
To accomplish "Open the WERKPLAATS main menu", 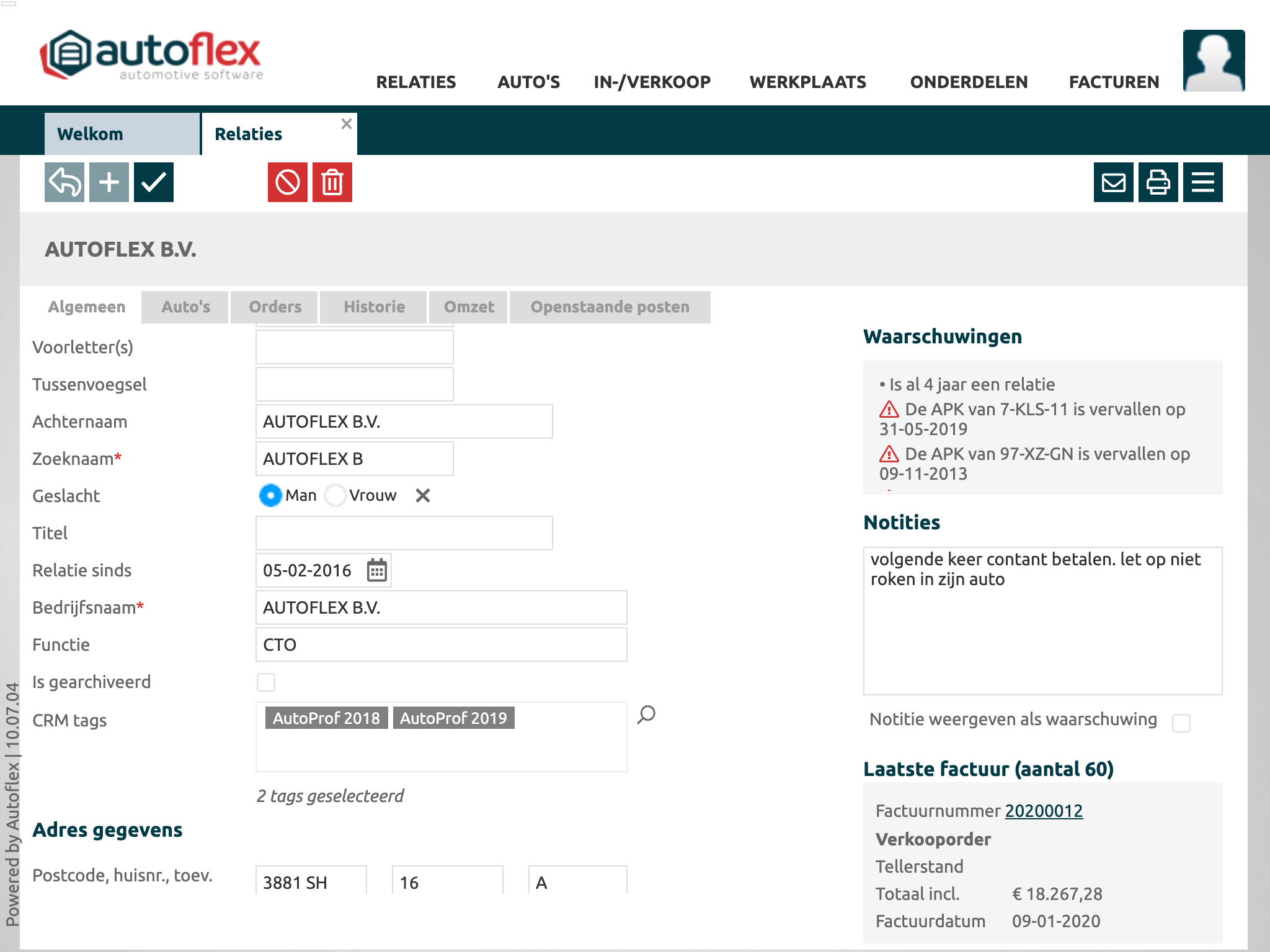I will click(807, 82).
